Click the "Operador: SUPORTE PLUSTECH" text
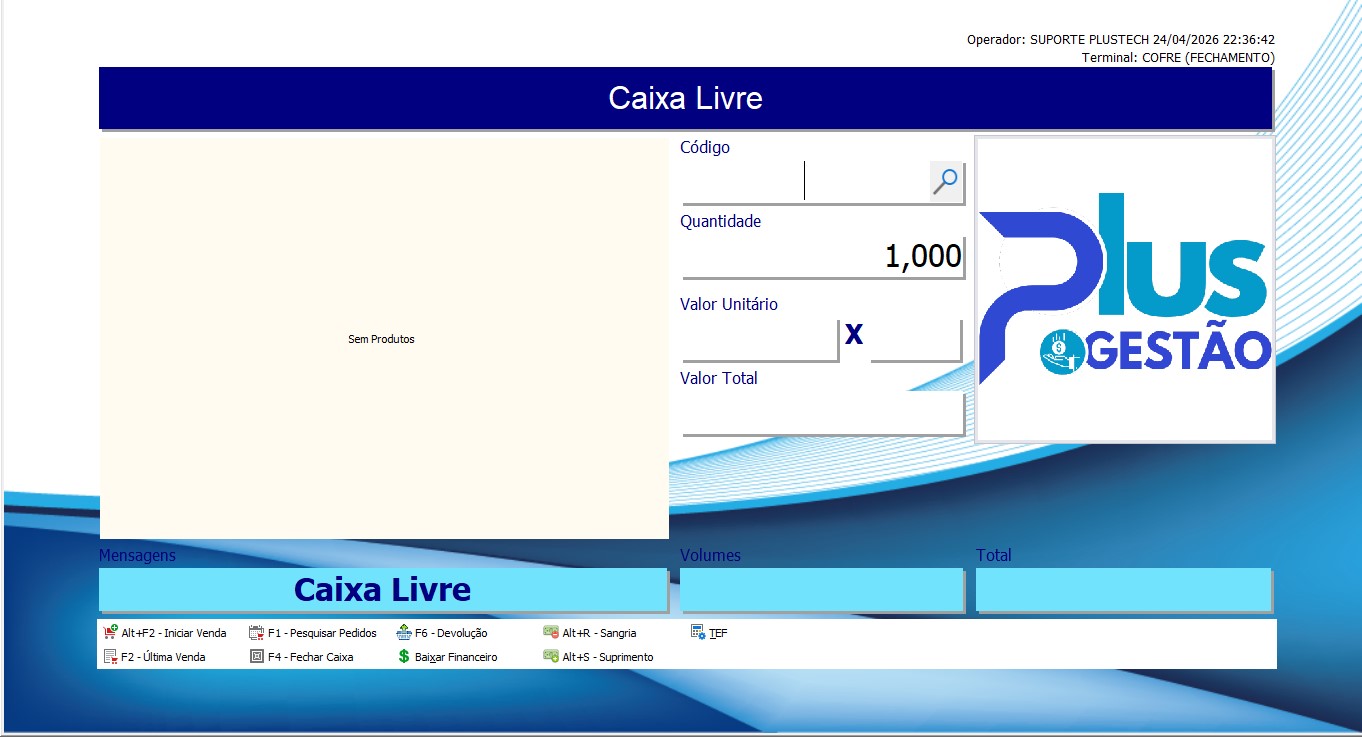The image size is (1362, 737). pyautogui.click(x=1057, y=40)
